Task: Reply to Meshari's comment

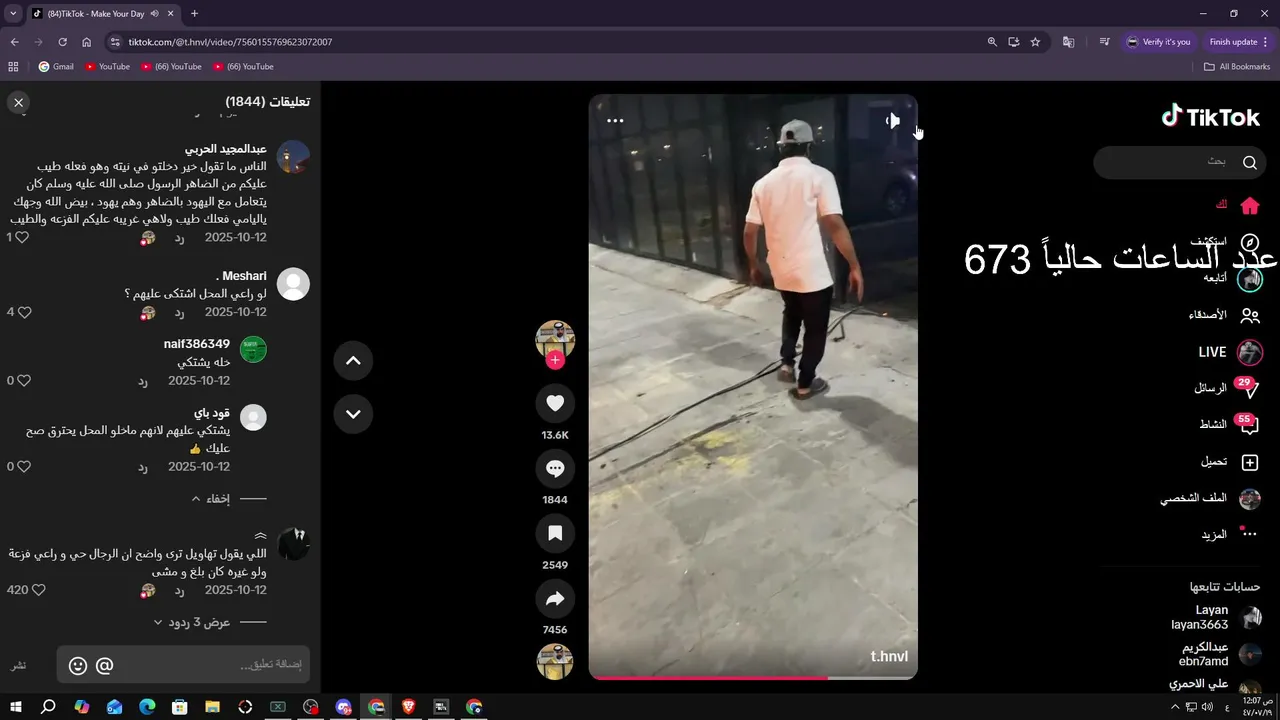Action: click(180, 312)
